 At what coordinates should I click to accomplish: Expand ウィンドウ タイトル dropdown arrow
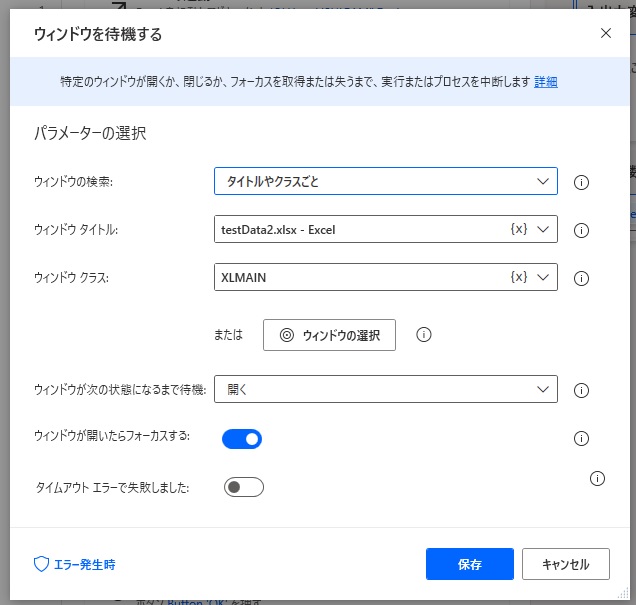pyautogui.click(x=544, y=230)
